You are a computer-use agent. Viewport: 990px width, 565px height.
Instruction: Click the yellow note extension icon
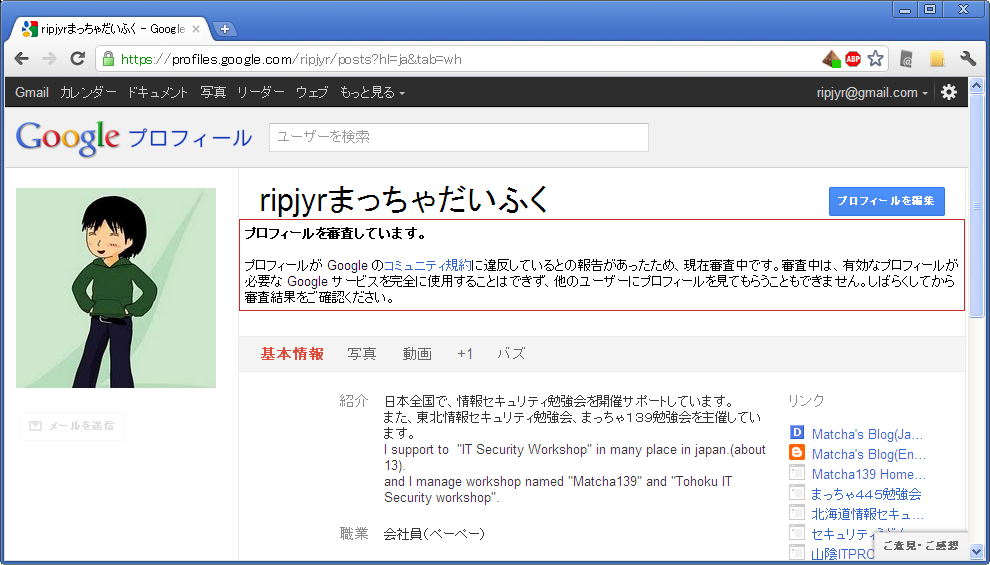point(938,59)
